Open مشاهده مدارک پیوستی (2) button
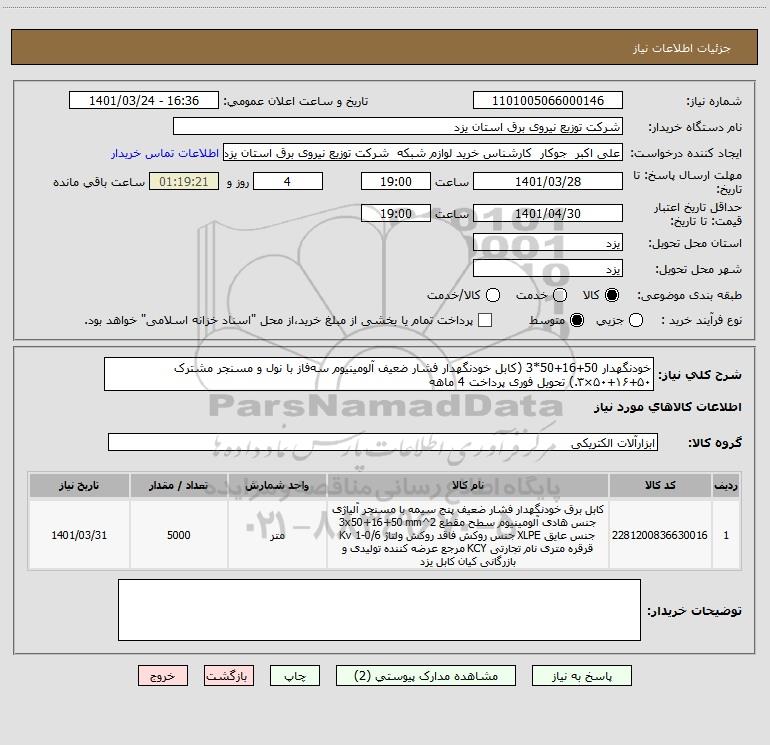 (426, 676)
